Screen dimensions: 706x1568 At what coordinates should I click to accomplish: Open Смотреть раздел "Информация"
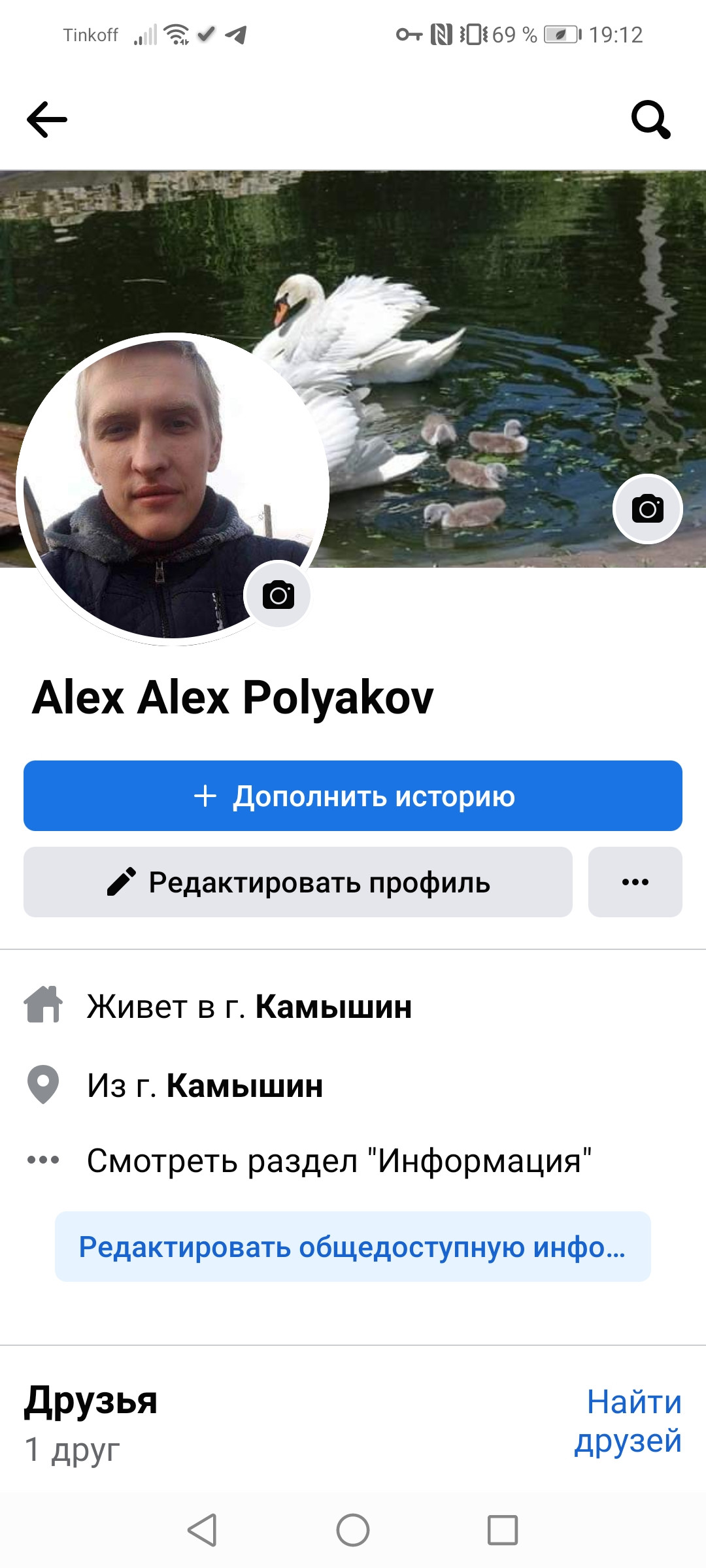[339, 1161]
